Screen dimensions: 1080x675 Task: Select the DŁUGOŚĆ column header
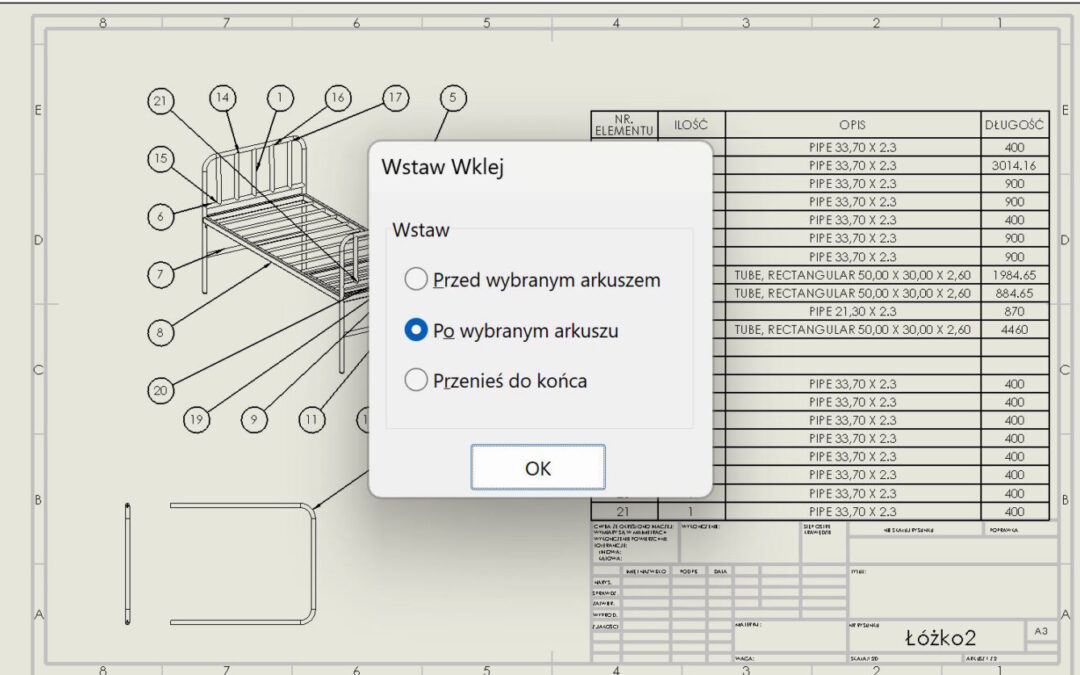tap(1014, 125)
